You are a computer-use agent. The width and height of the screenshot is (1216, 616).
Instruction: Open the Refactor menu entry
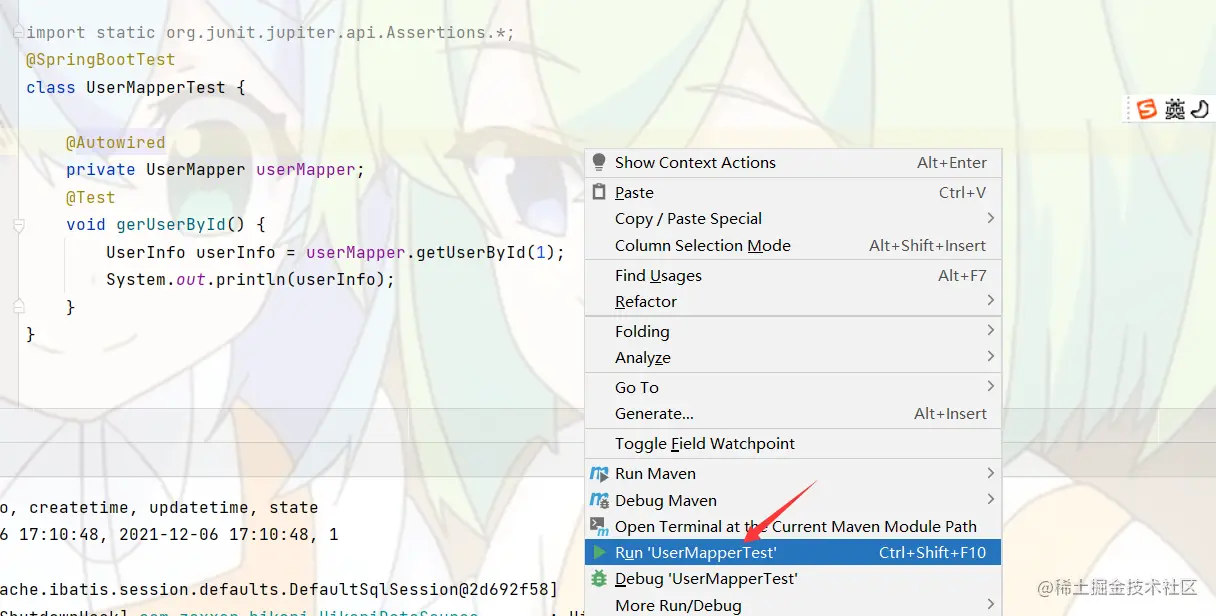[793, 301]
